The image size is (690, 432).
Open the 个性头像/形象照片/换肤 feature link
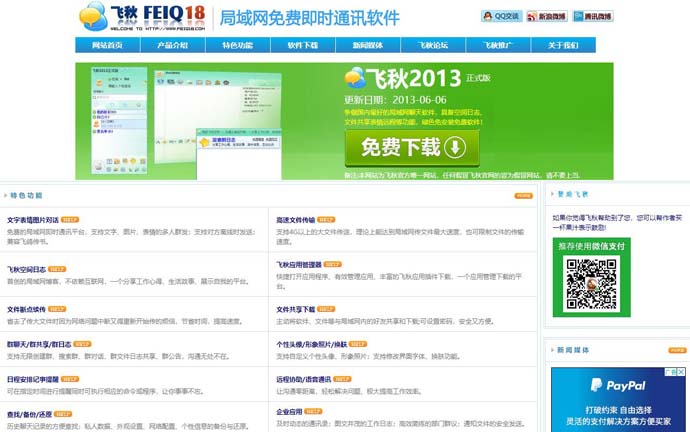[x=312, y=344]
